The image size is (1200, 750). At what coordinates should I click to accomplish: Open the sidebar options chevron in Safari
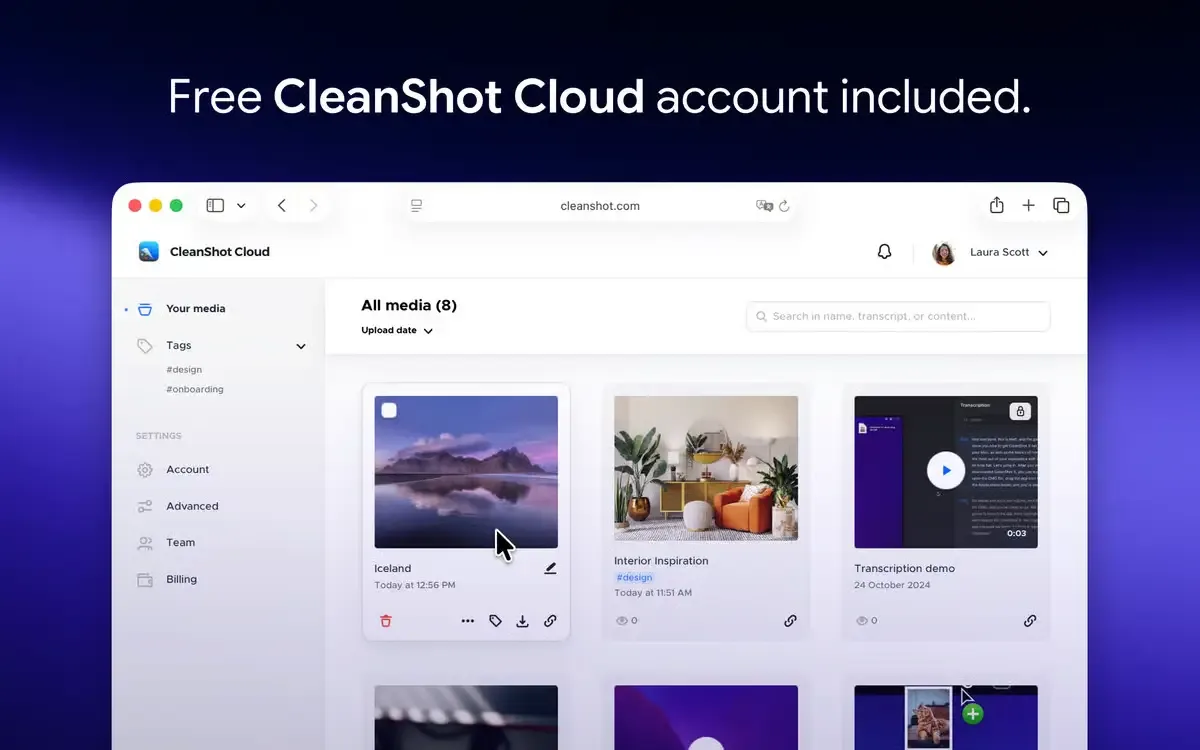pyautogui.click(x=241, y=206)
